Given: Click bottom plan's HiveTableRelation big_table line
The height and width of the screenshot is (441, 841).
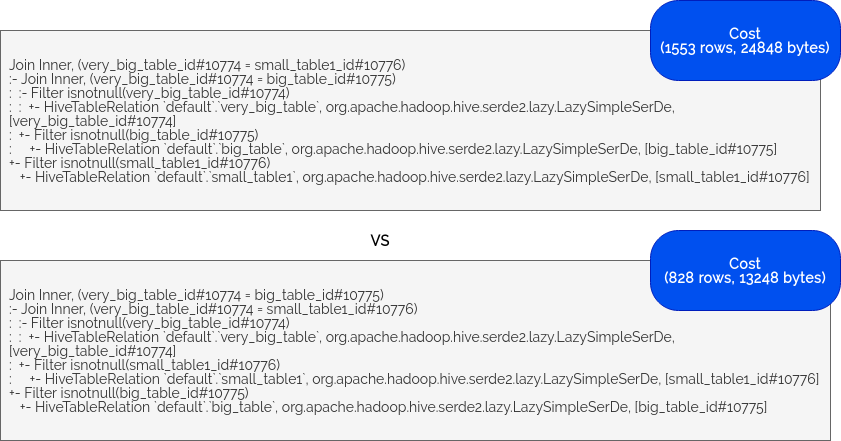Looking at the screenshot, I should (x=393, y=407).
